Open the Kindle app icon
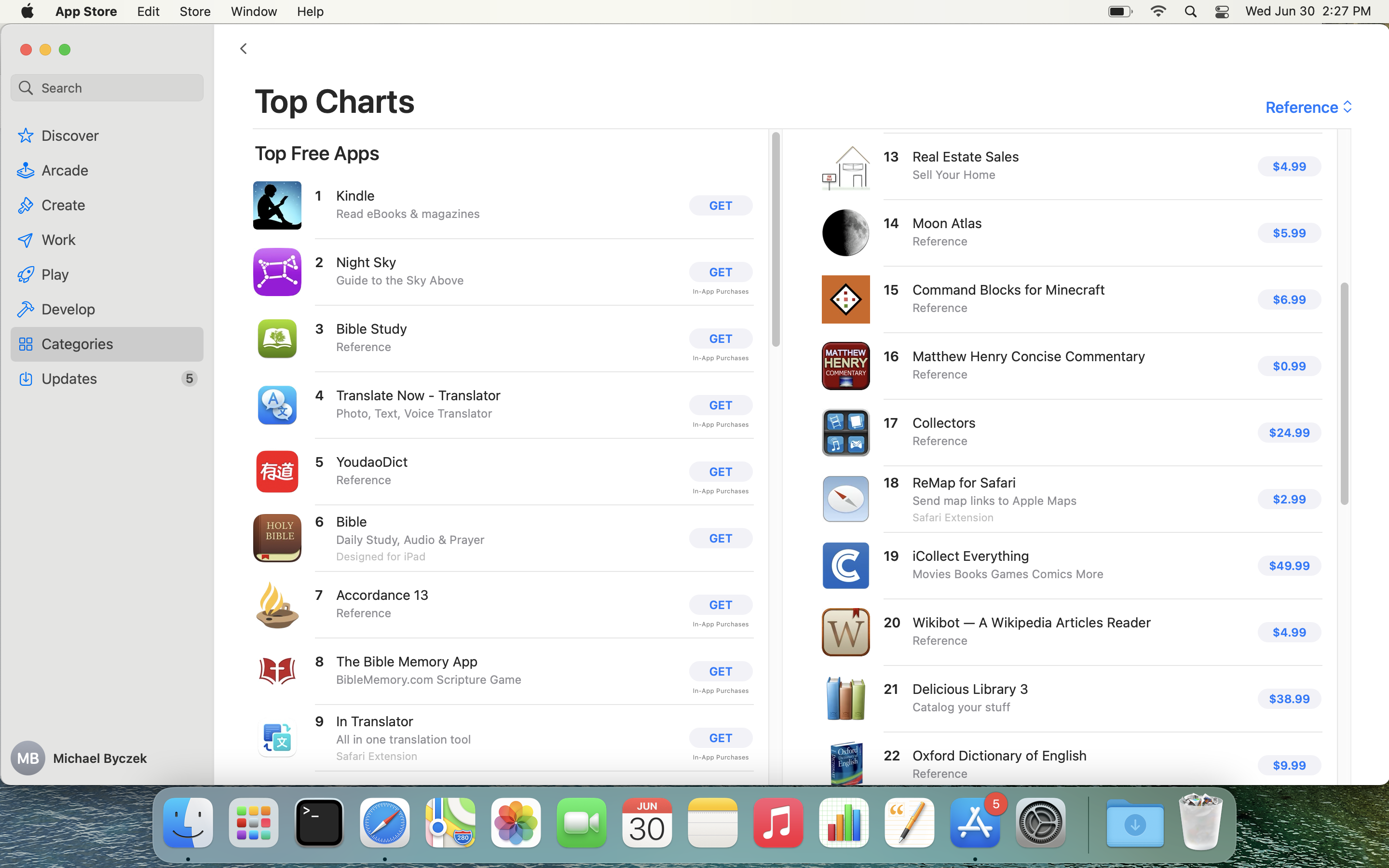The height and width of the screenshot is (868, 1389). tap(277, 205)
